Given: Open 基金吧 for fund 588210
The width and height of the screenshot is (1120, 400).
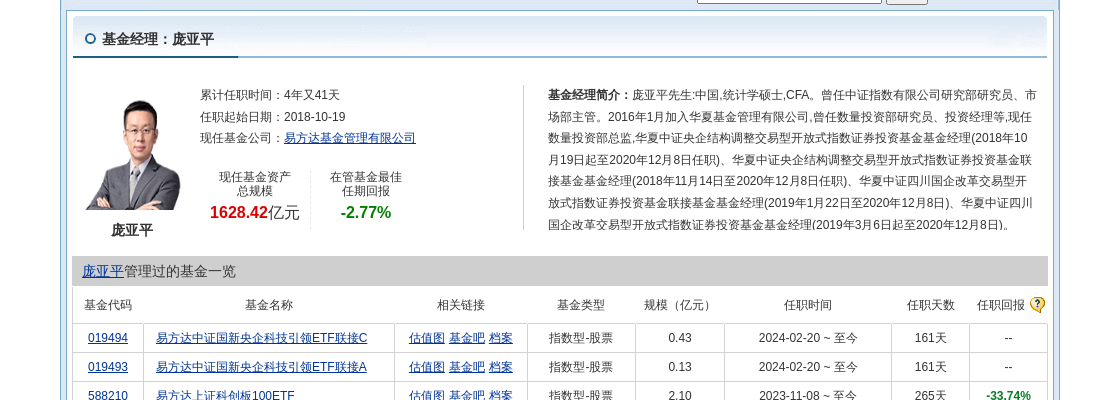Looking at the screenshot, I should click(x=466, y=395).
